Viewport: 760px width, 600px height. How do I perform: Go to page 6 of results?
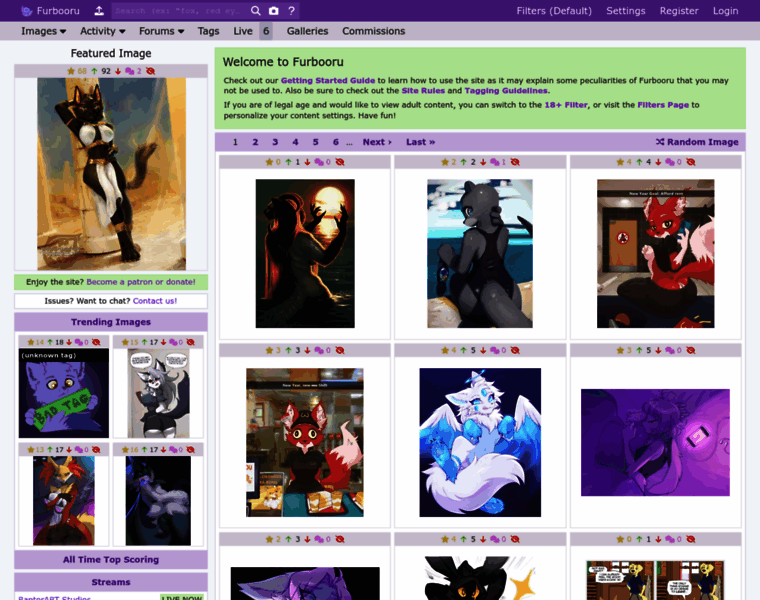pos(335,142)
